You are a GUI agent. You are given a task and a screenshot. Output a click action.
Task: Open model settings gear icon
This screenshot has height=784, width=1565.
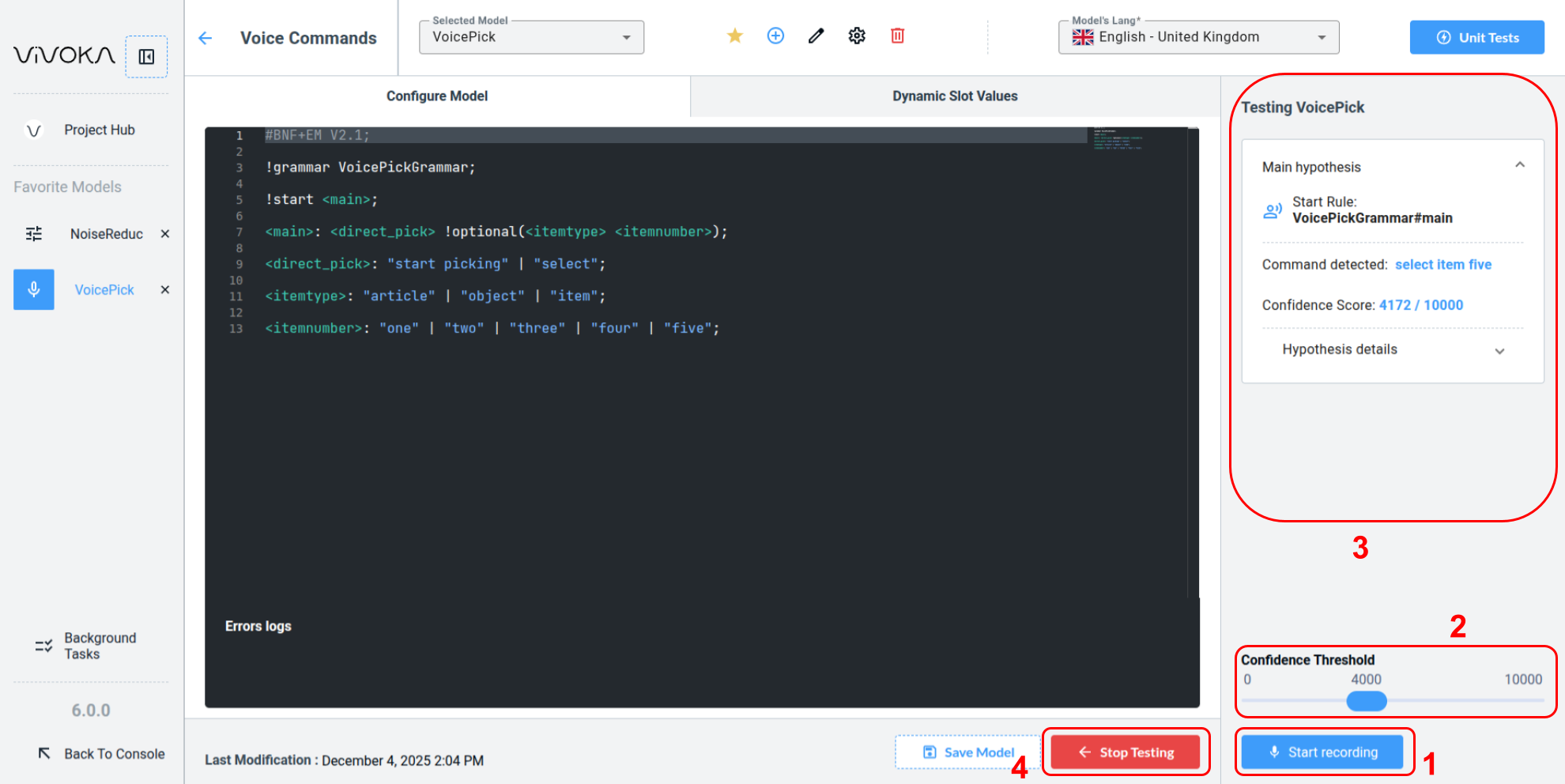click(x=857, y=36)
